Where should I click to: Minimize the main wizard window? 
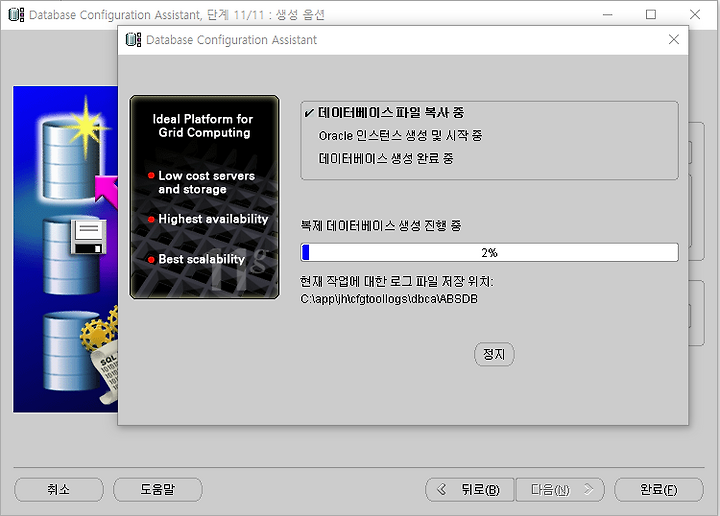tap(608, 14)
